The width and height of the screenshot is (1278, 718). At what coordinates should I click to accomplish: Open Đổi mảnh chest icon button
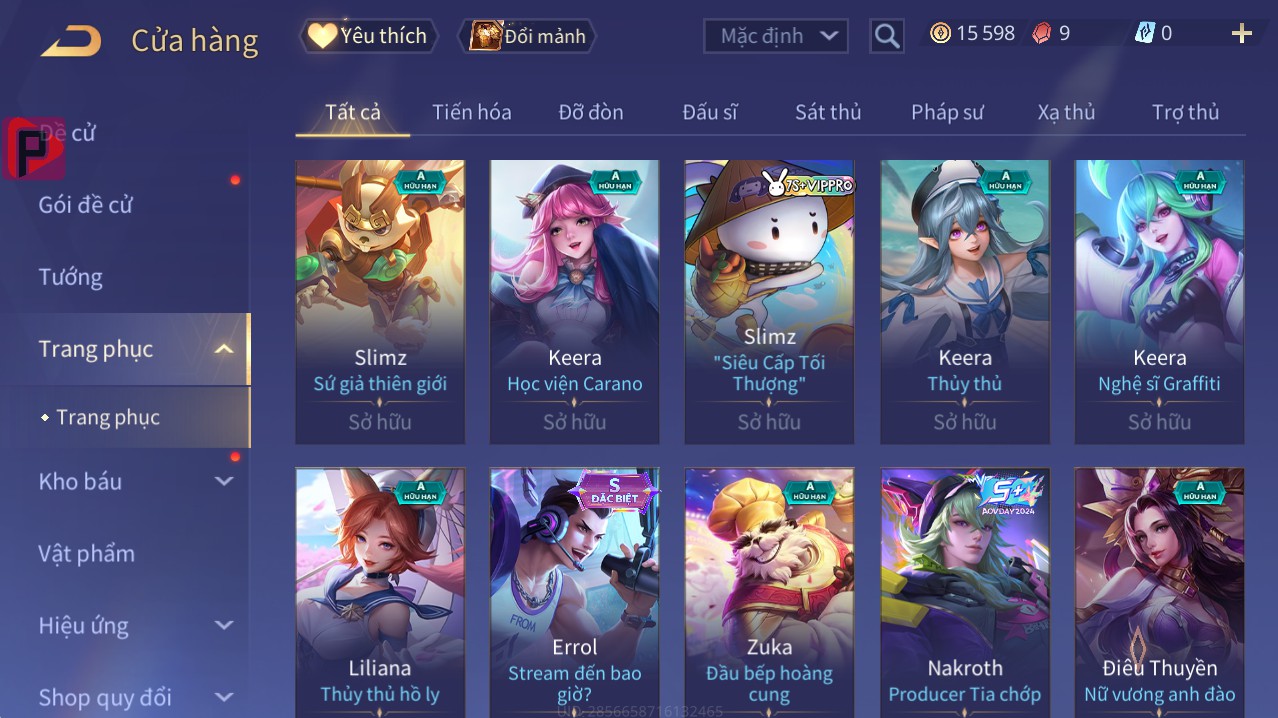coord(527,36)
